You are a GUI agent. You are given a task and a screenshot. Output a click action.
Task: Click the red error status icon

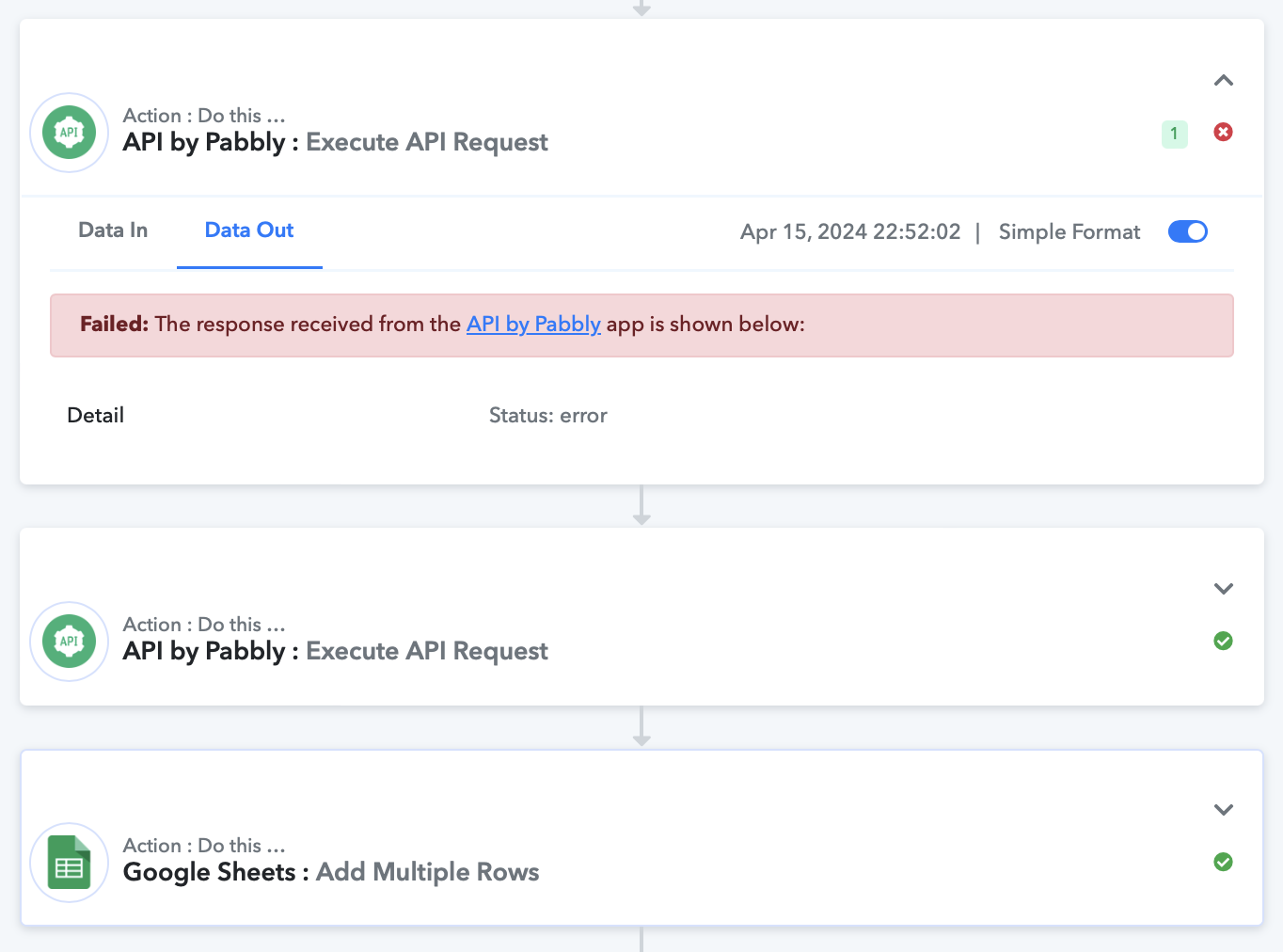[x=1223, y=132]
